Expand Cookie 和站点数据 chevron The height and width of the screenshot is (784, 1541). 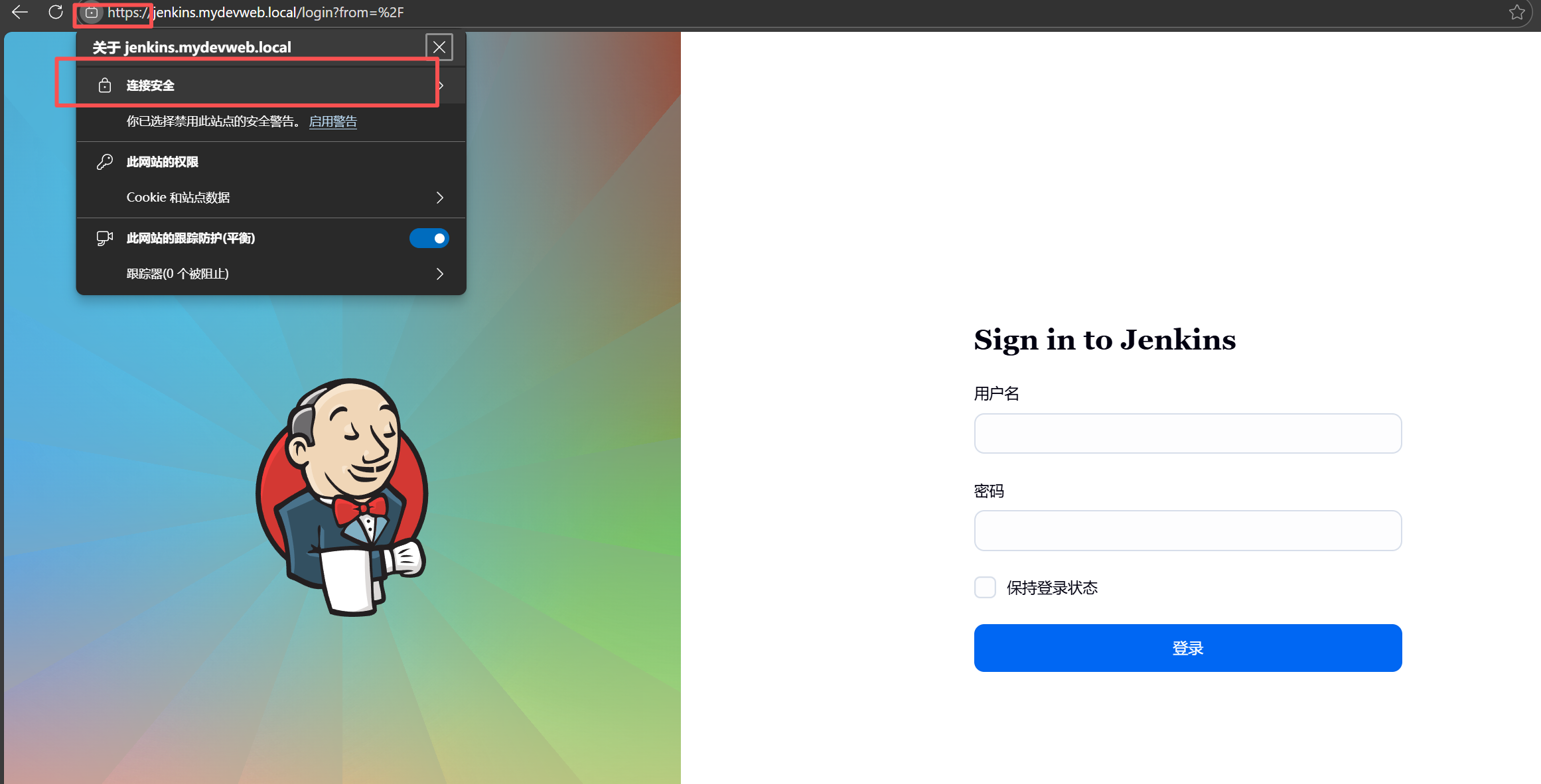click(439, 198)
